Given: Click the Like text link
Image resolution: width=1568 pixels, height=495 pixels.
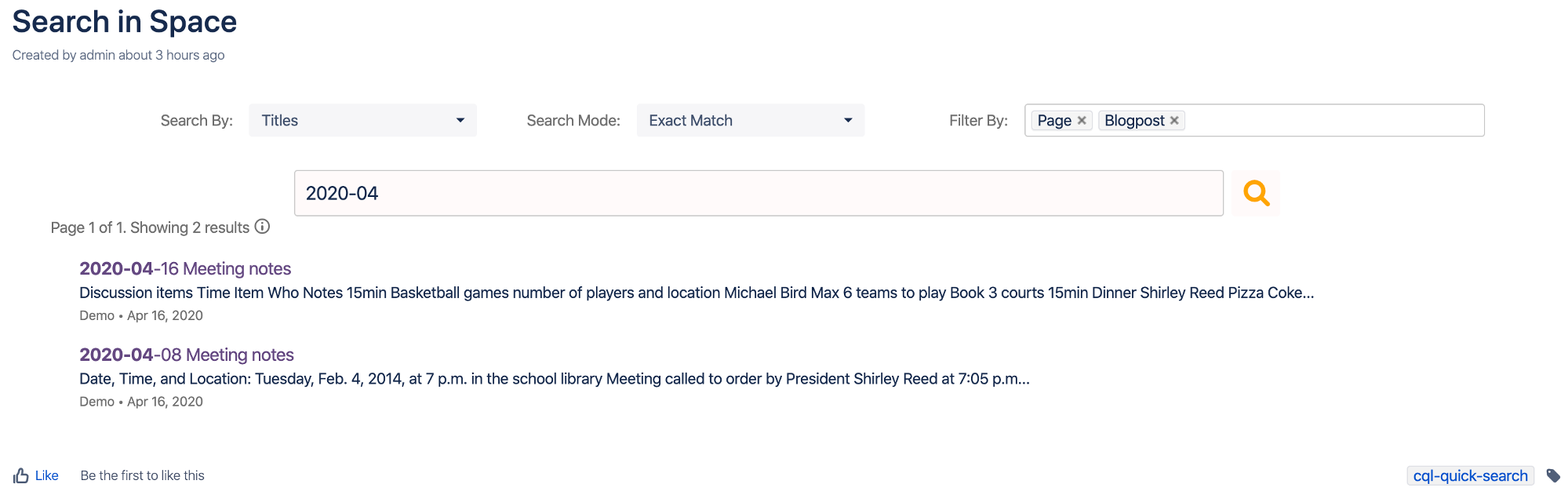Looking at the screenshot, I should (47, 475).
